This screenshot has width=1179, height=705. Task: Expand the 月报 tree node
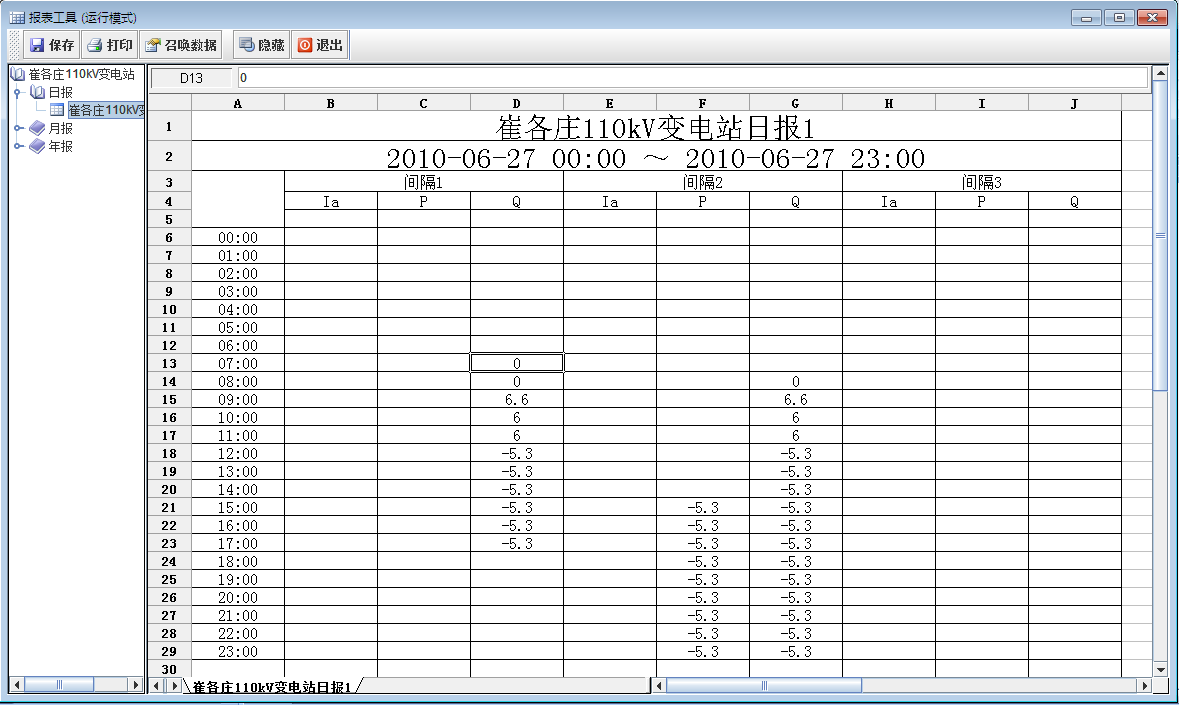pos(18,128)
